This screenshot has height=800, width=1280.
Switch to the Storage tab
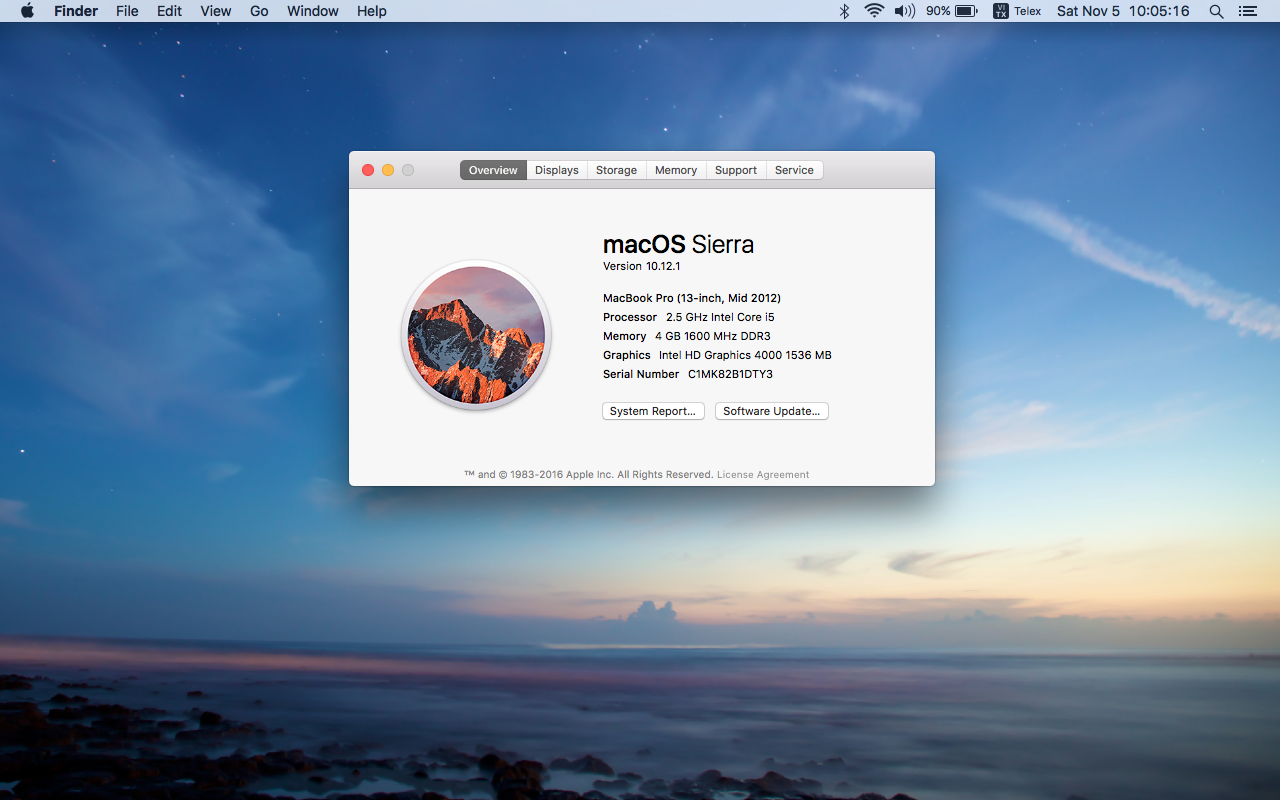point(616,170)
